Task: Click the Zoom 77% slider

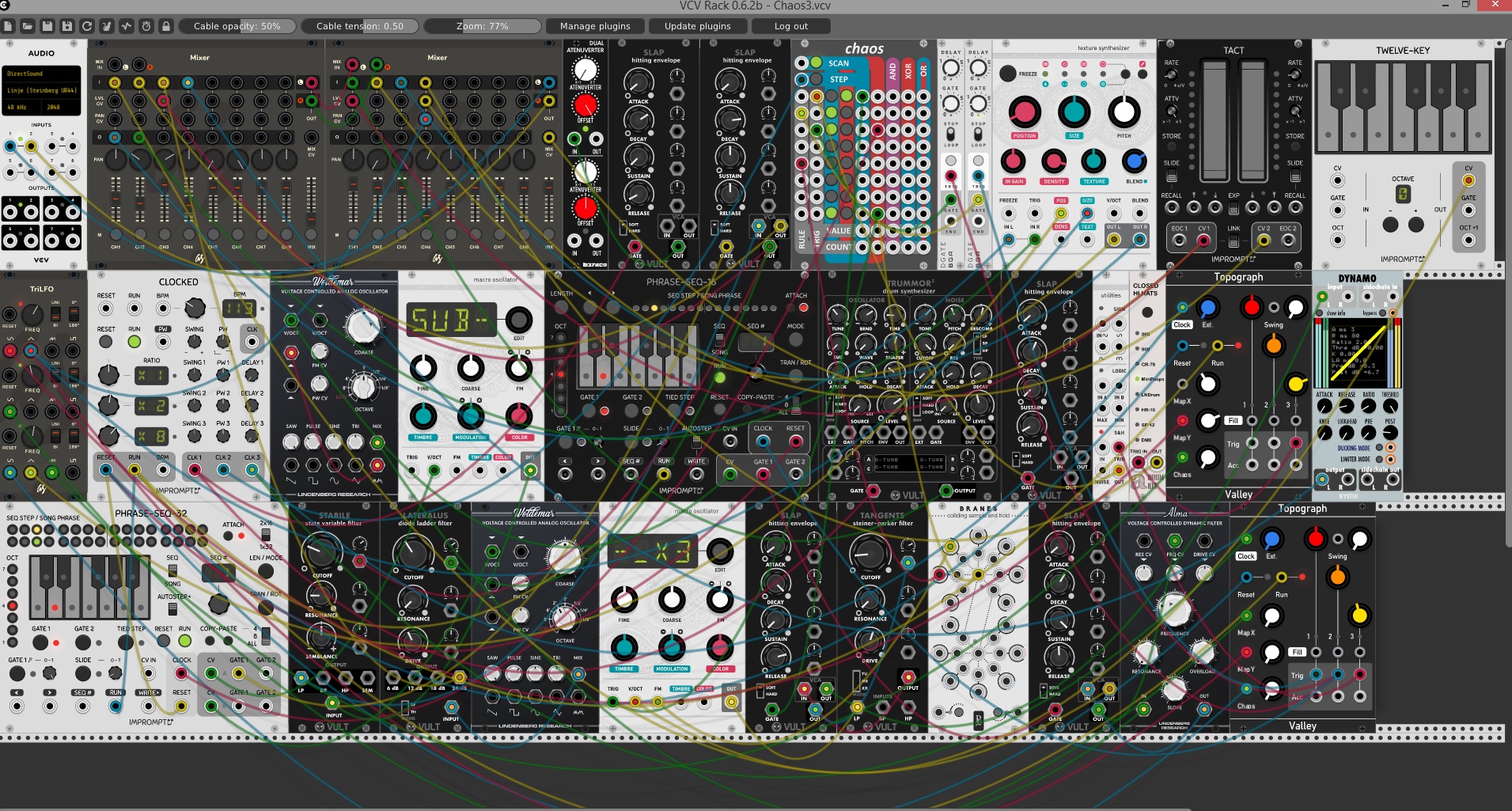Action: tap(483, 26)
